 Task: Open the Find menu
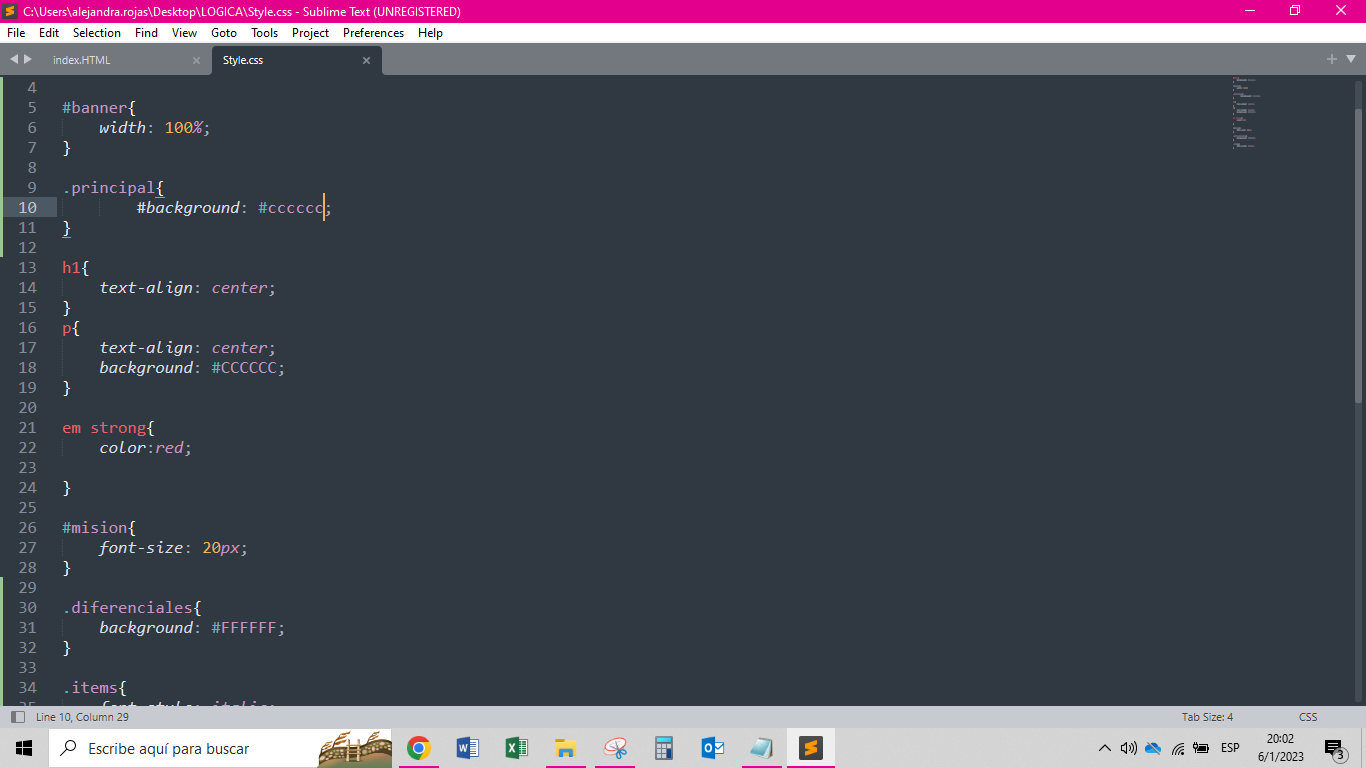click(146, 33)
